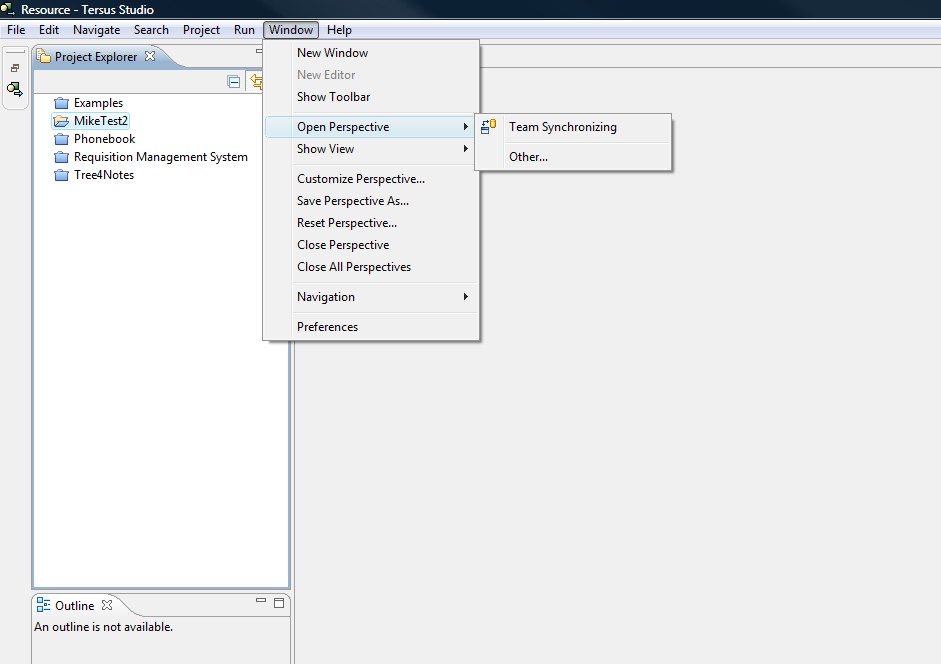Click the Team Synchronizing perspective icon
The height and width of the screenshot is (664, 941).
coord(488,127)
